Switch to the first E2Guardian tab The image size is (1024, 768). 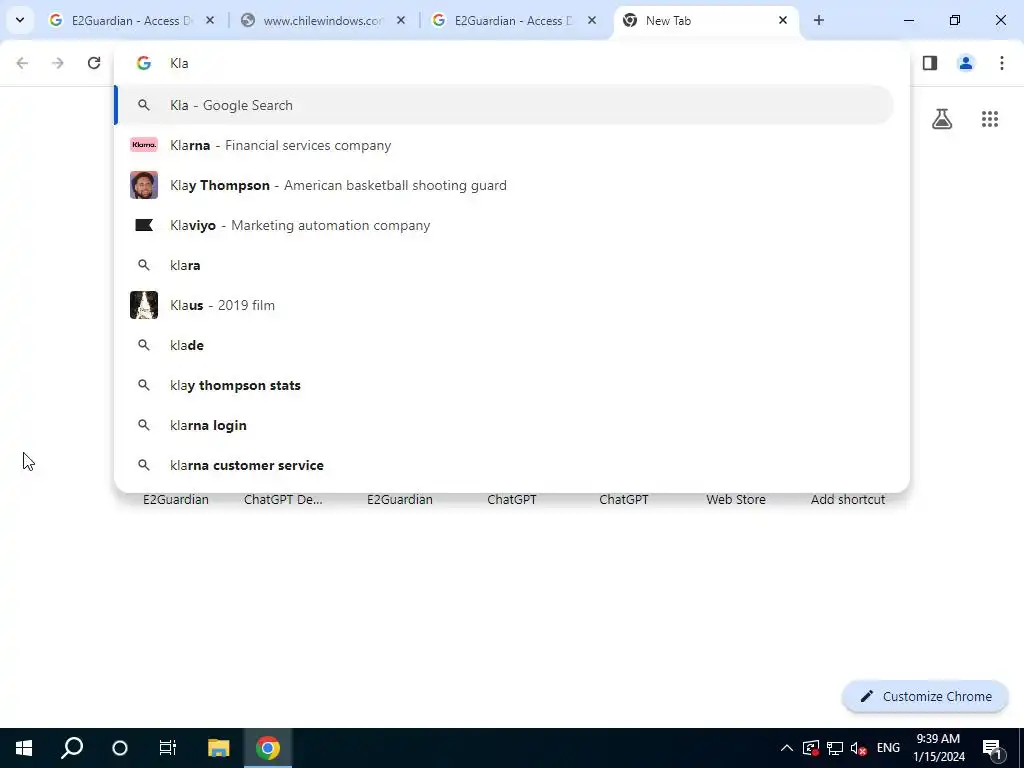(x=132, y=21)
